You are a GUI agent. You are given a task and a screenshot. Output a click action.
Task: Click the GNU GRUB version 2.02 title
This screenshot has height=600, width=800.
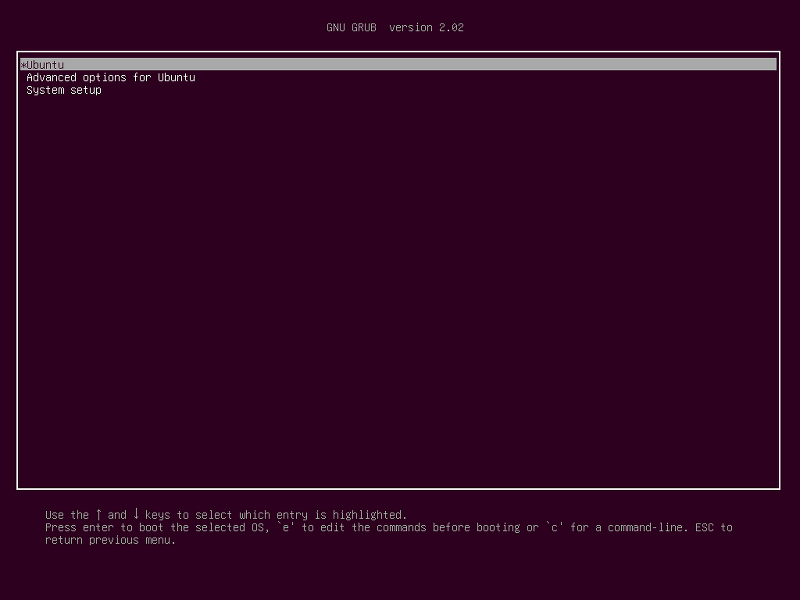pyautogui.click(x=395, y=28)
